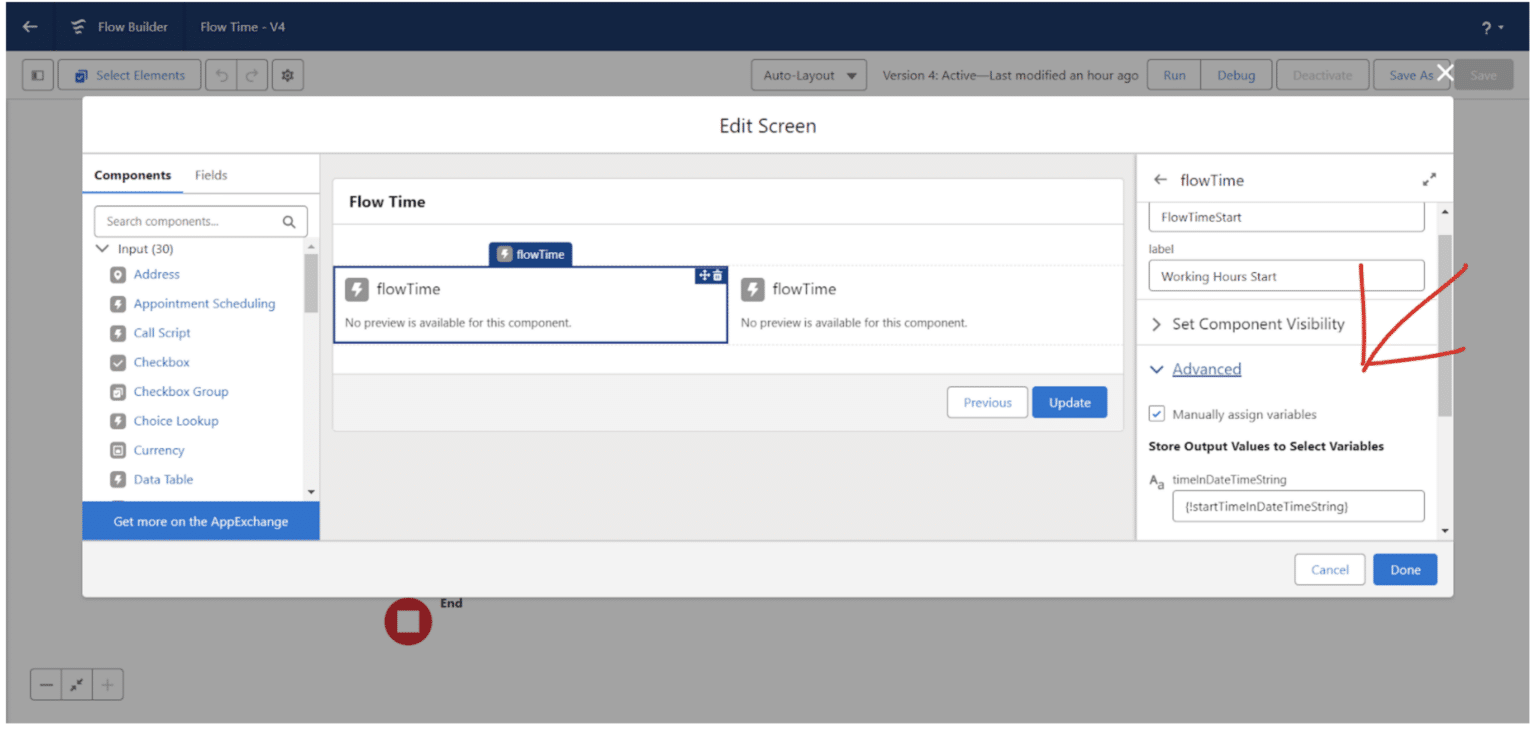Click the Working Hours Start label field
This screenshot has height=729, width=1536.
click(x=1285, y=276)
